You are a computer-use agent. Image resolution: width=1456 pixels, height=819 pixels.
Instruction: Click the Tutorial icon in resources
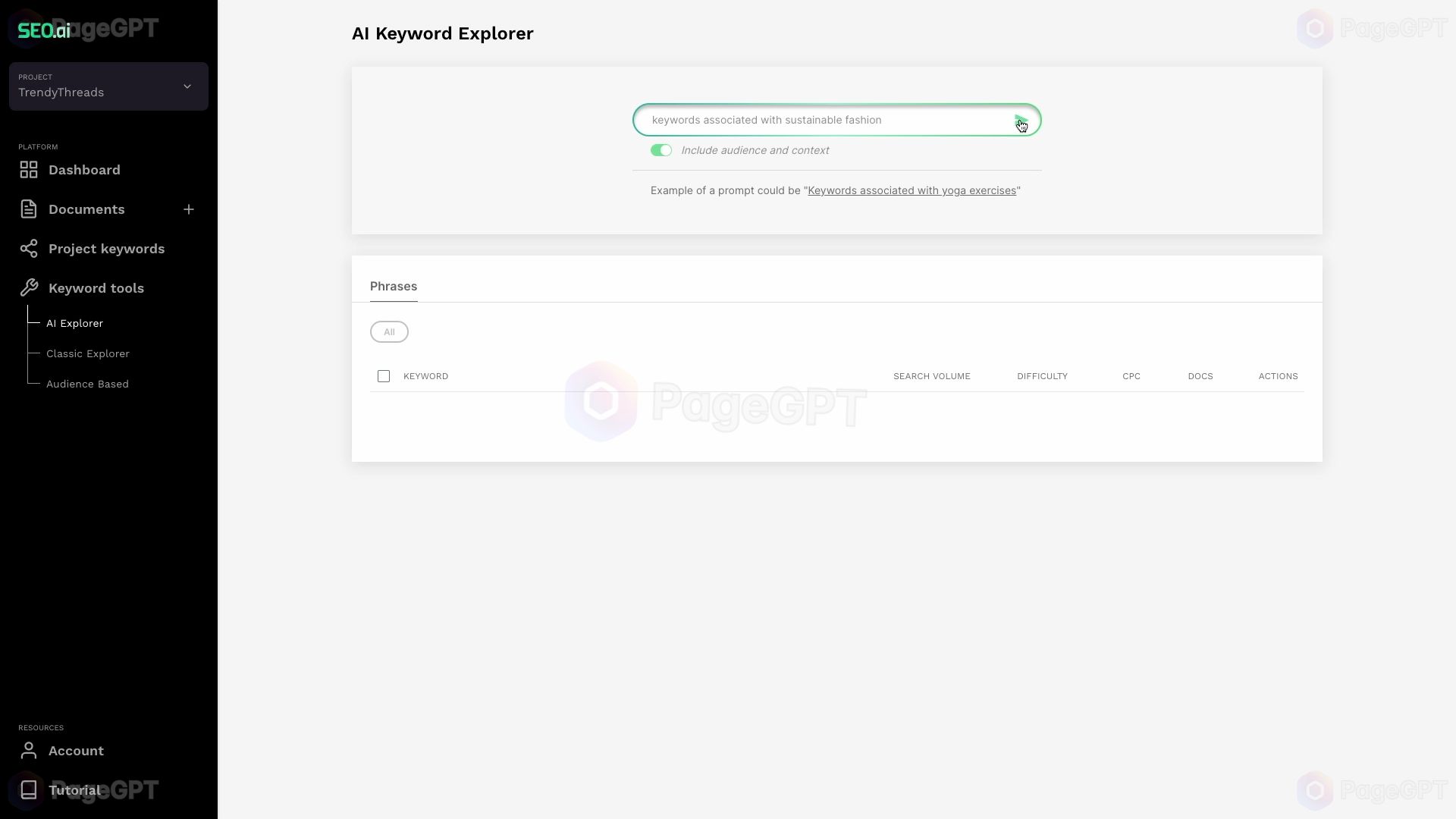pyautogui.click(x=29, y=789)
